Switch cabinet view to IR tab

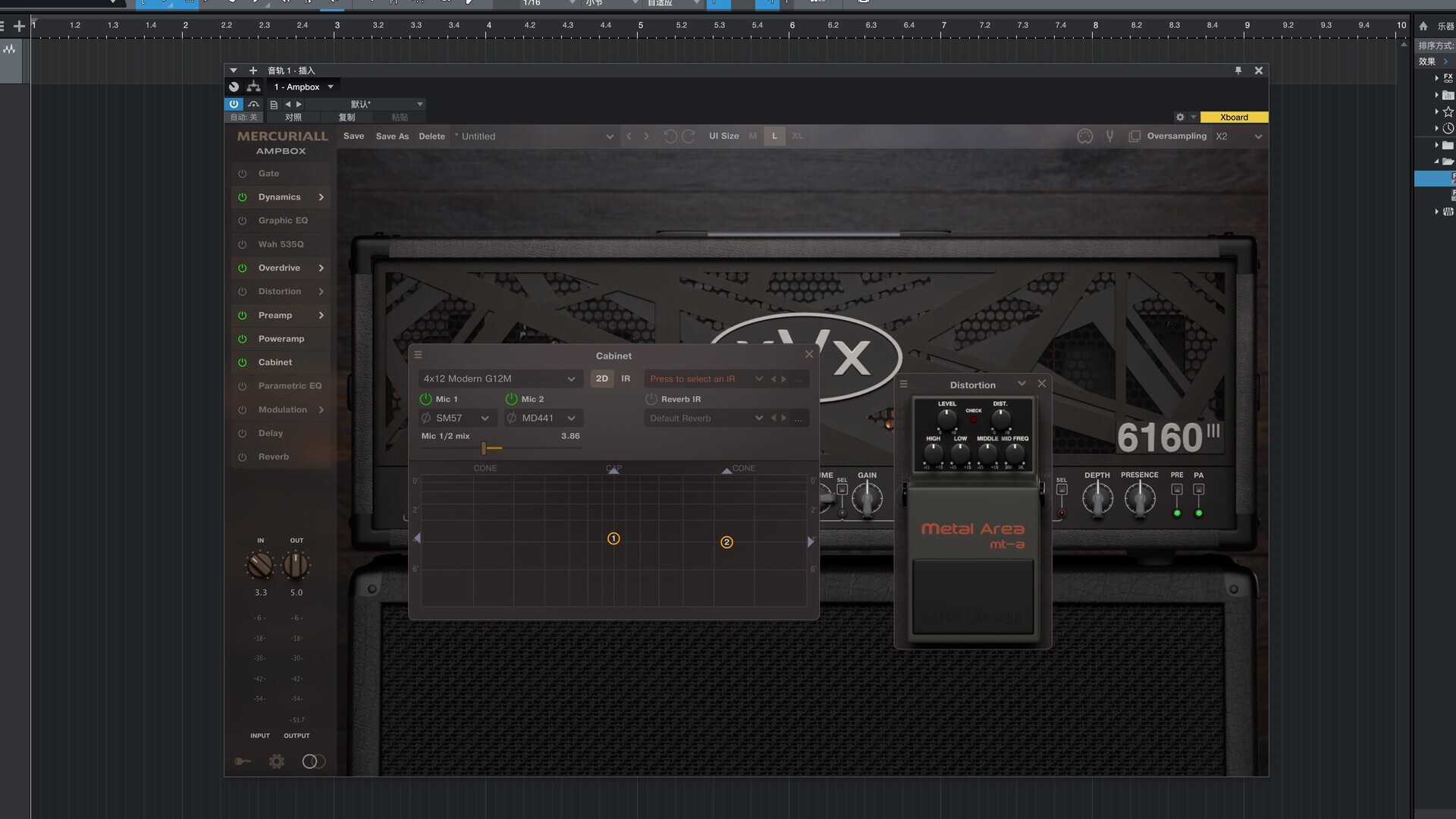coord(626,378)
